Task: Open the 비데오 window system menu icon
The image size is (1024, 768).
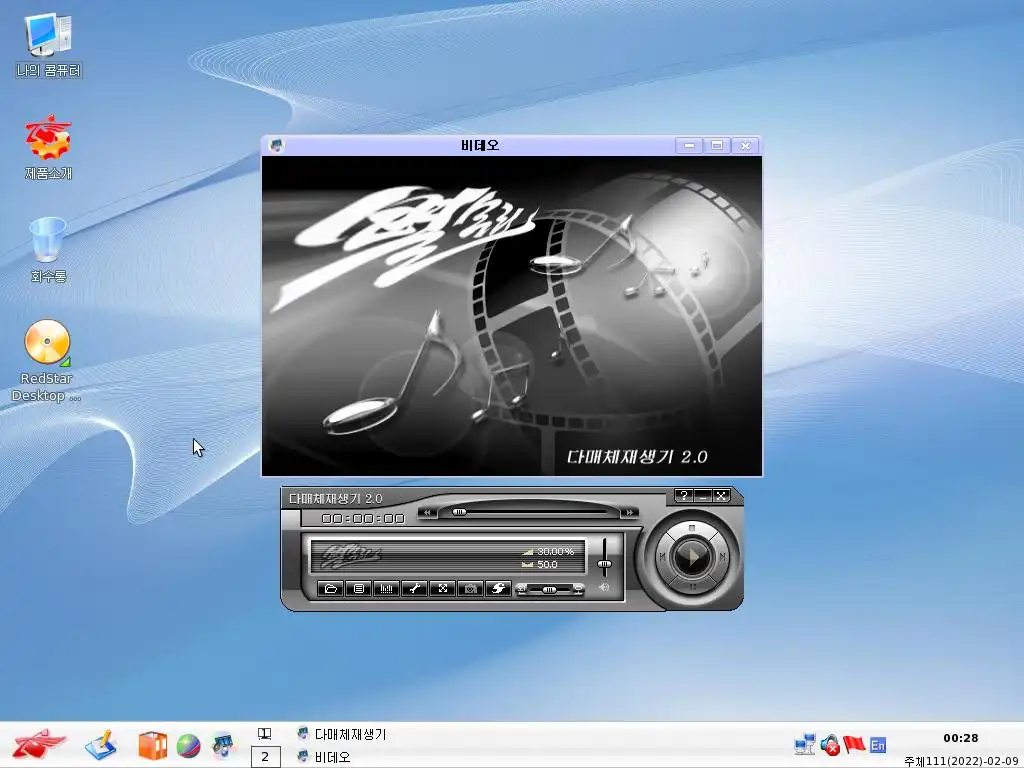Action: pyautogui.click(x=276, y=145)
